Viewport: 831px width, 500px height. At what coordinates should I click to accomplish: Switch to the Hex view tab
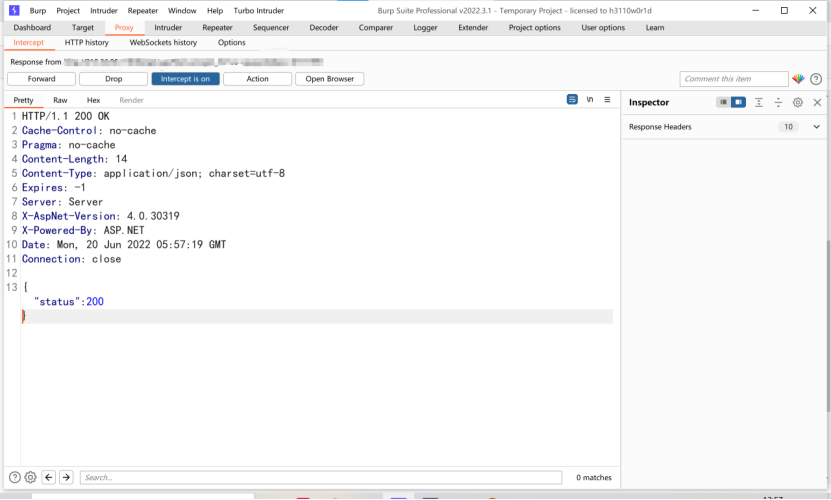(93, 100)
